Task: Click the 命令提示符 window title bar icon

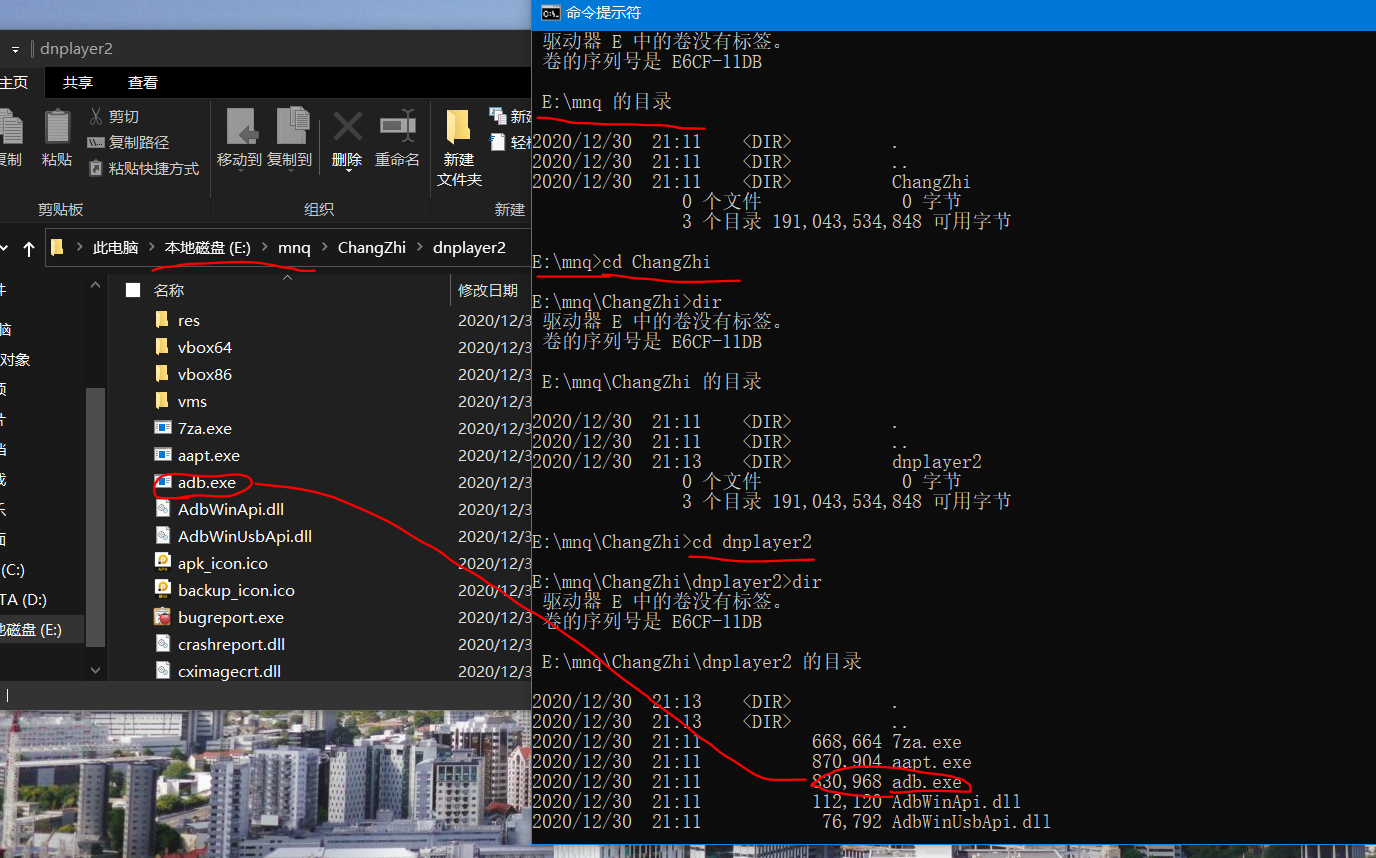Action: coord(550,13)
